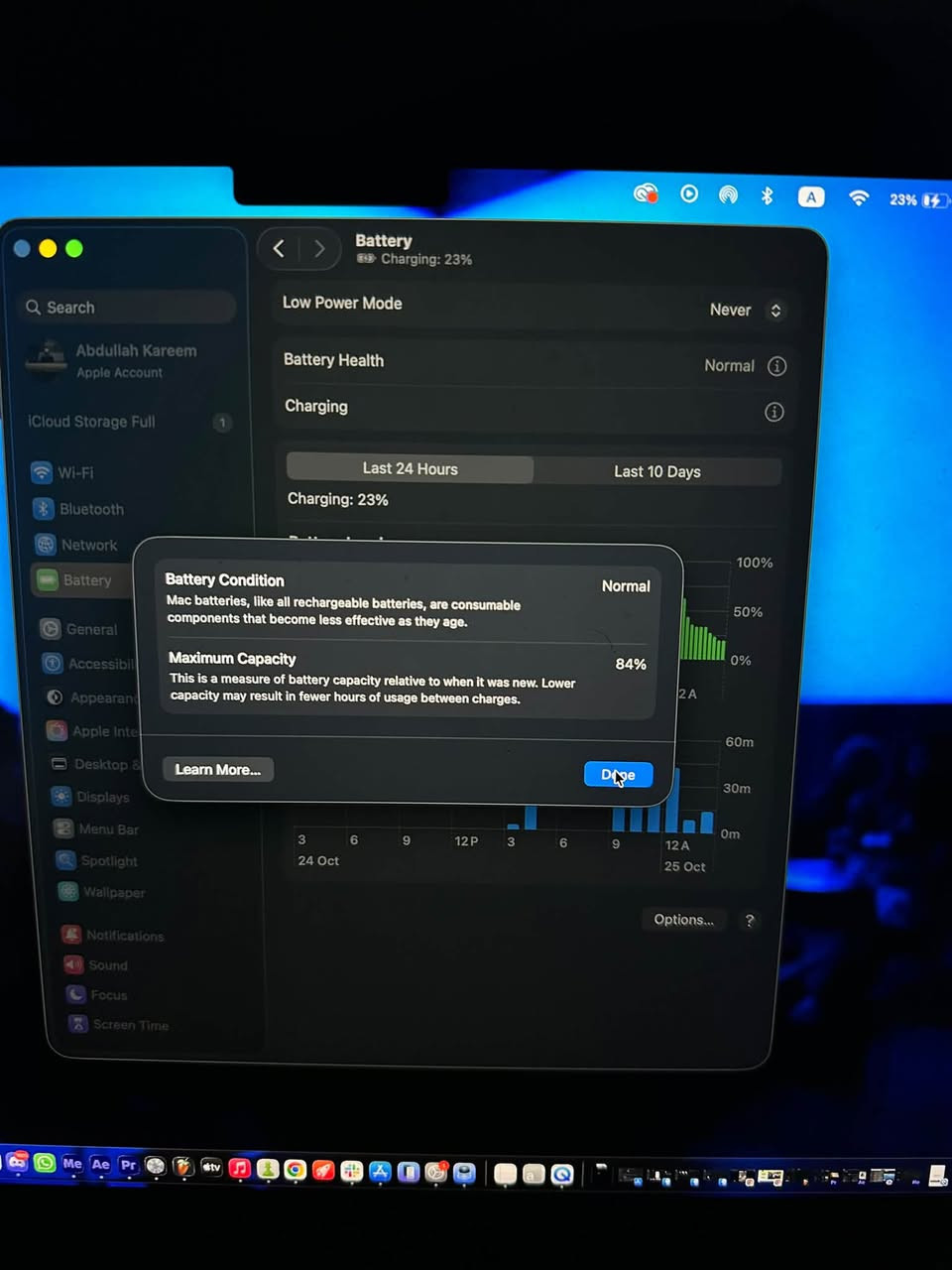Click the circled play icon in menu bar

[689, 193]
